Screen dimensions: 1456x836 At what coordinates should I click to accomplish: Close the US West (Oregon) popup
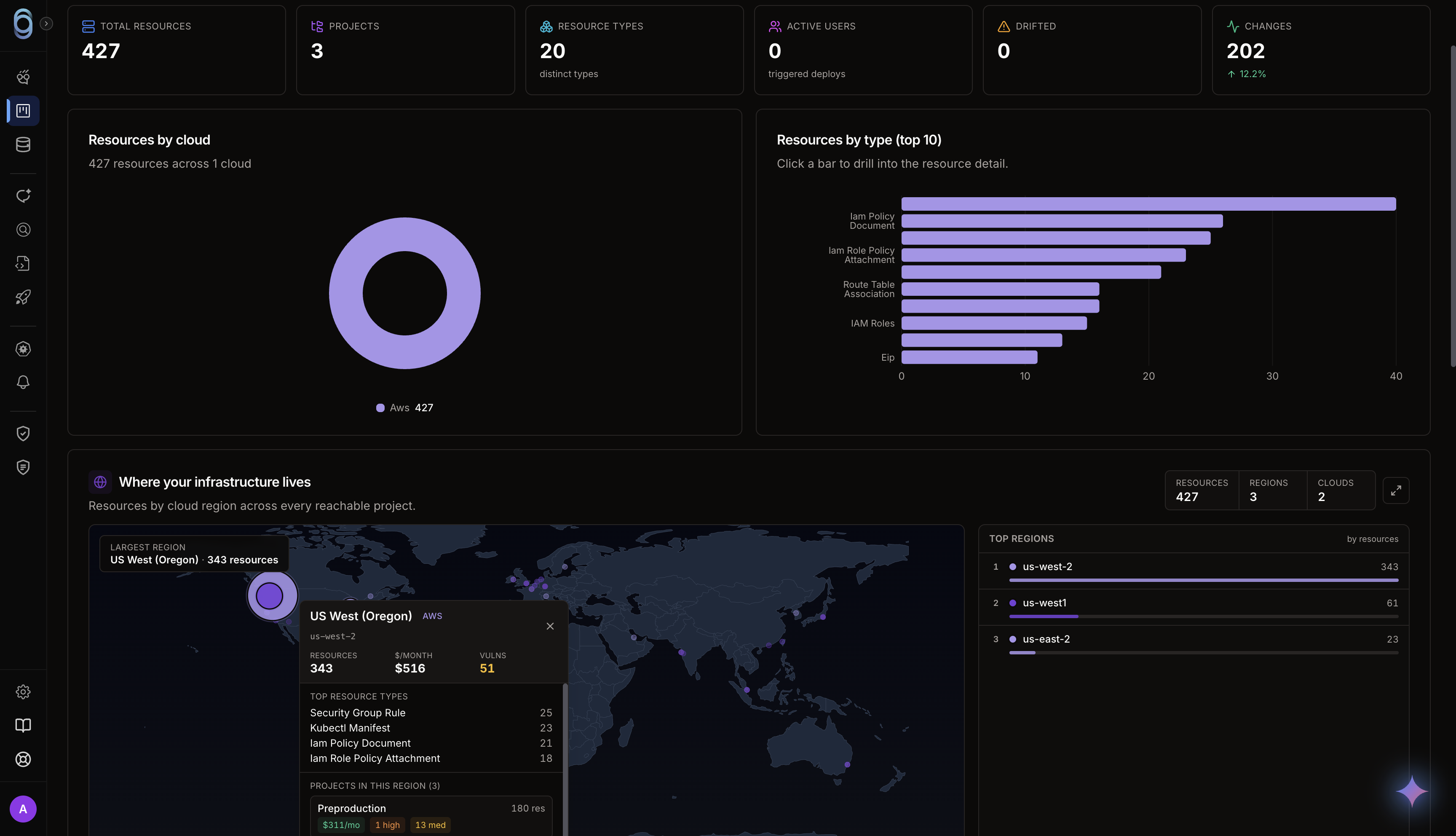coord(550,627)
